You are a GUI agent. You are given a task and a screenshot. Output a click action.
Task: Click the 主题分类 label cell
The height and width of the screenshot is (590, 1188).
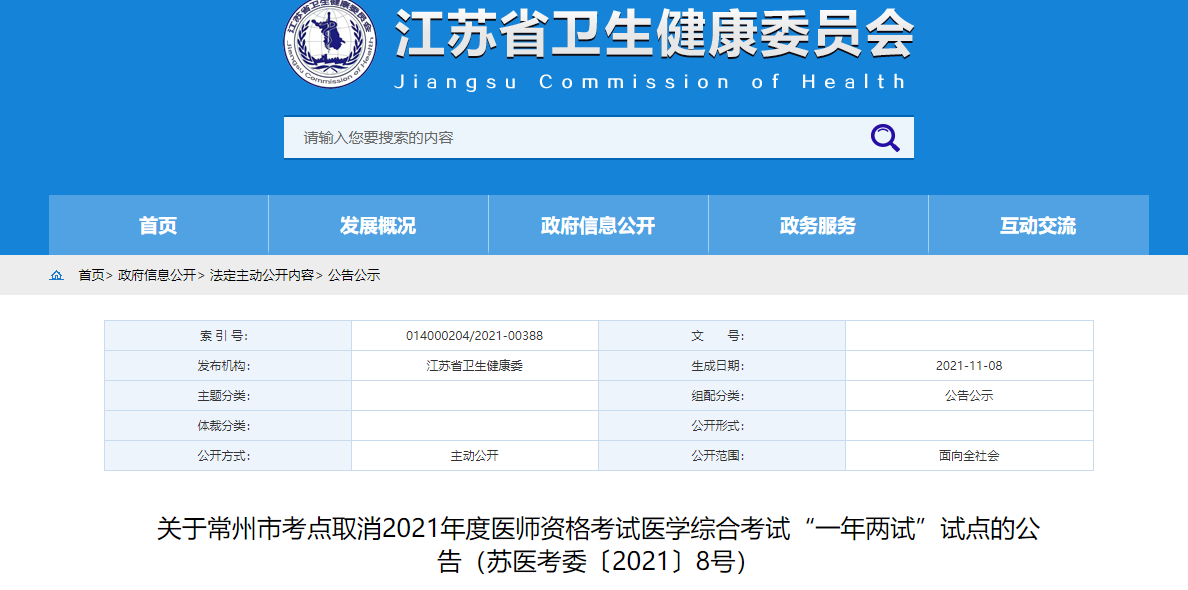tap(228, 395)
